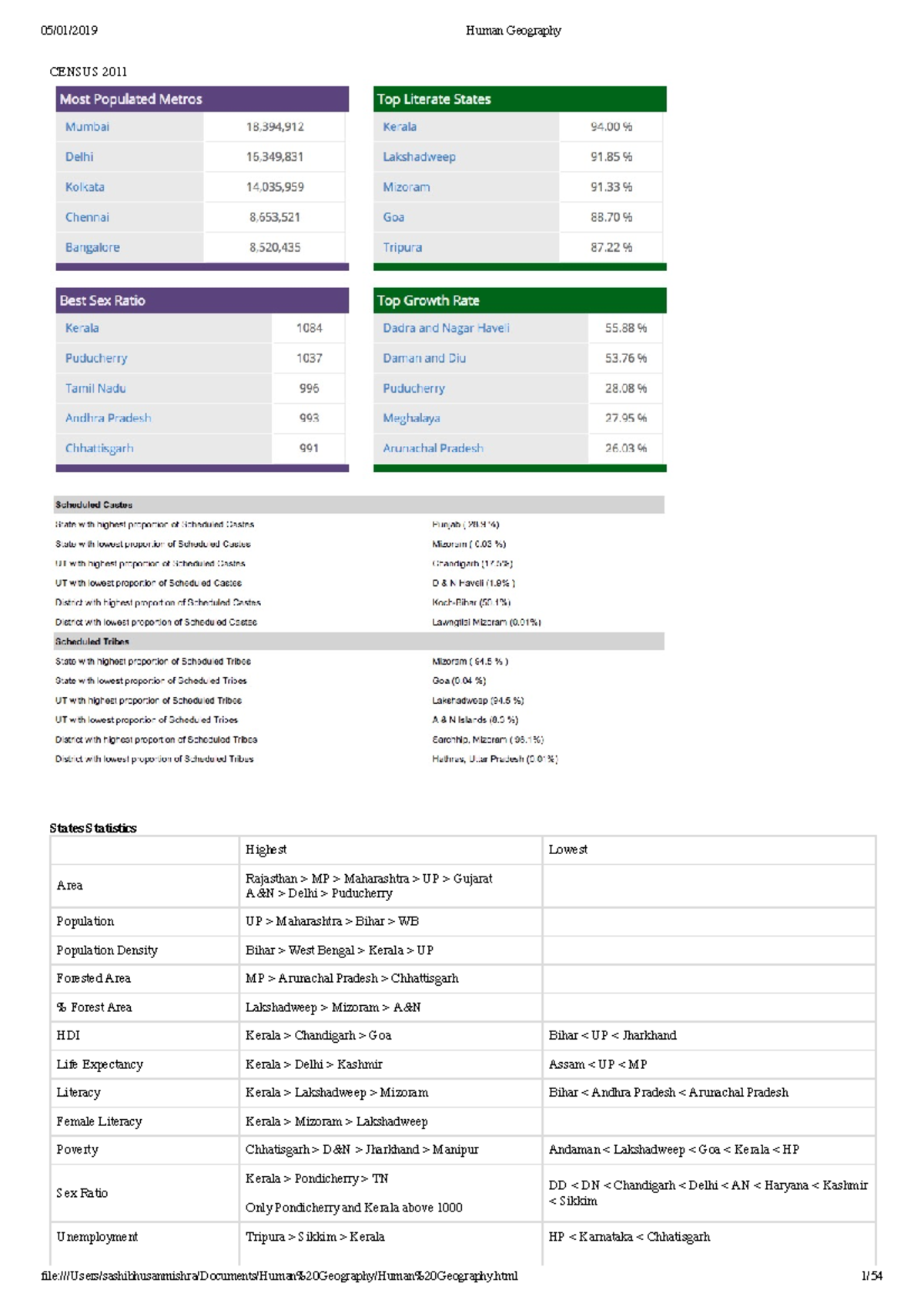Select the 1037 sex ratio value
924x1307 pixels.
click(x=309, y=358)
